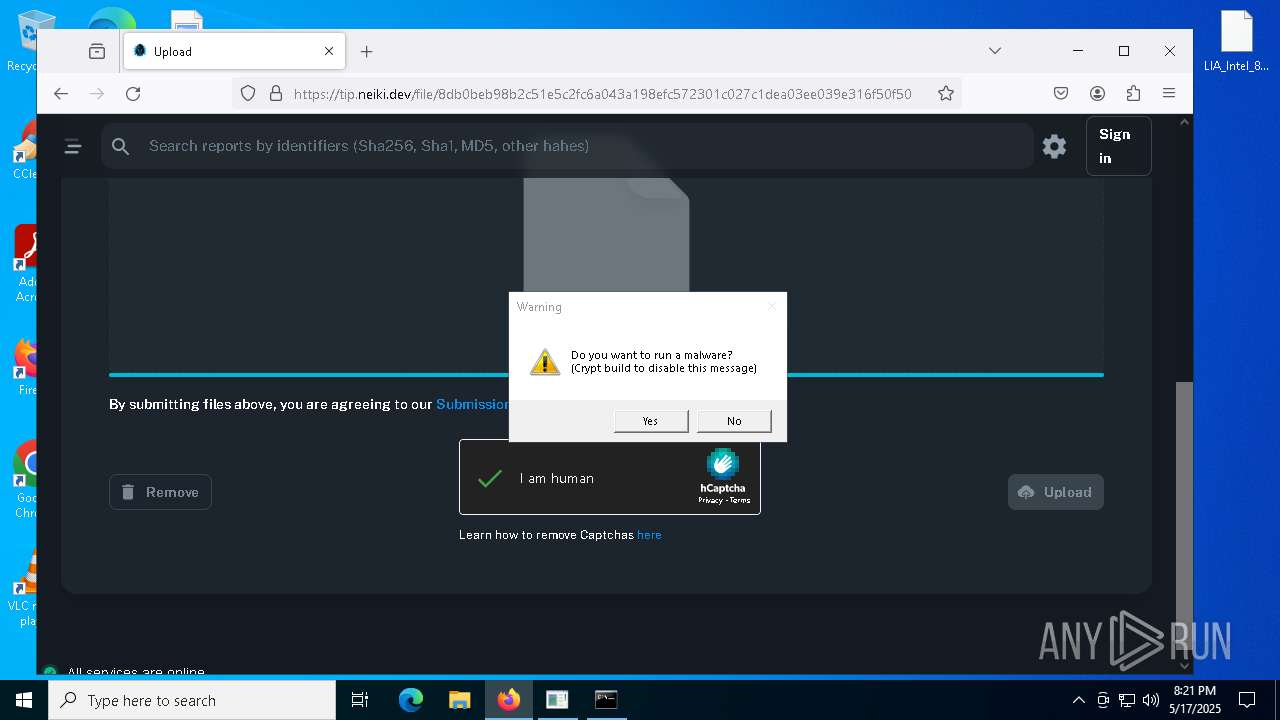The width and height of the screenshot is (1280, 720).
Task: Click No in the Warning dialog
Action: coord(734,421)
